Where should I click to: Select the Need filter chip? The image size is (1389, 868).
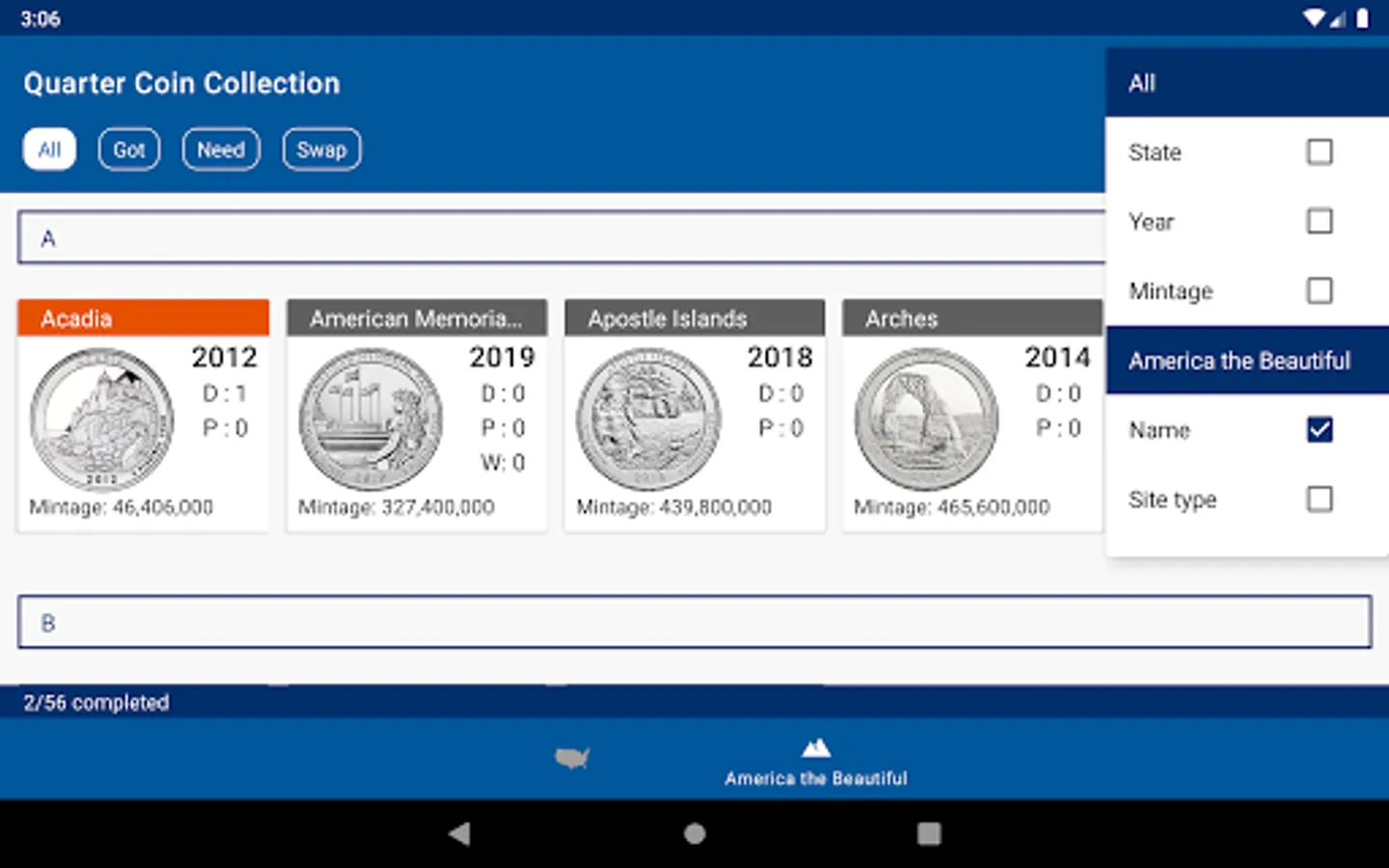tap(221, 149)
